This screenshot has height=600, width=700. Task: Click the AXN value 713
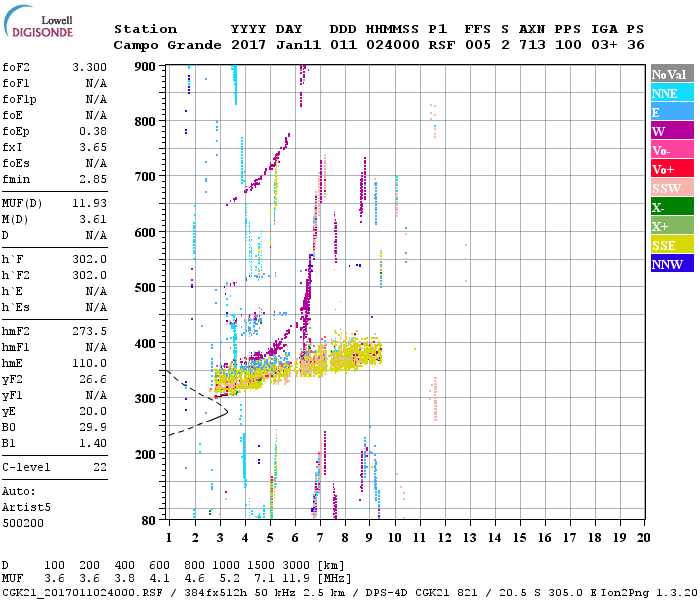click(x=532, y=45)
